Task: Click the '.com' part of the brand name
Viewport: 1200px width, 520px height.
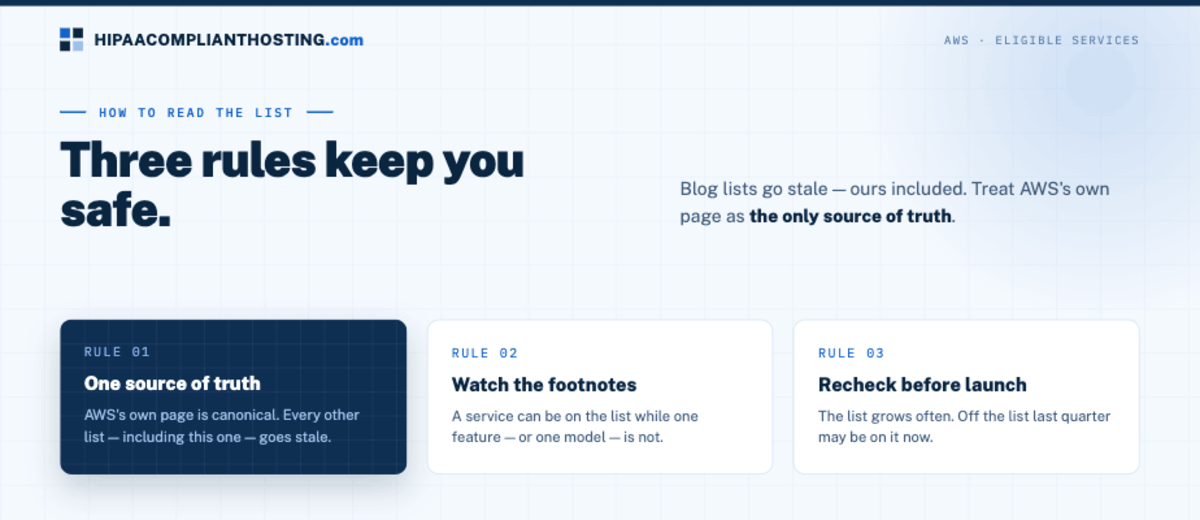Action: (x=345, y=40)
